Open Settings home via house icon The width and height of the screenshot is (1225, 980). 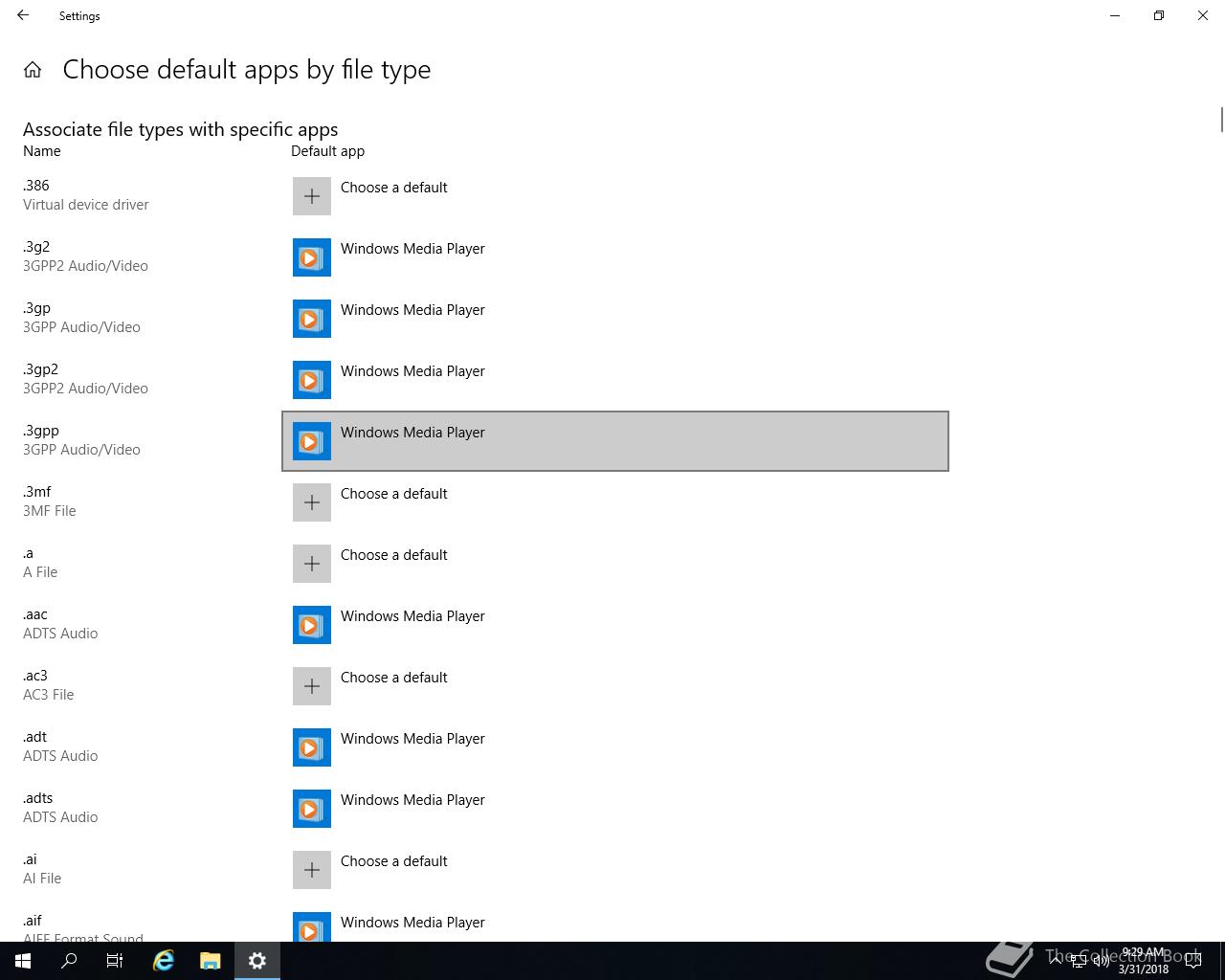click(x=33, y=70)
